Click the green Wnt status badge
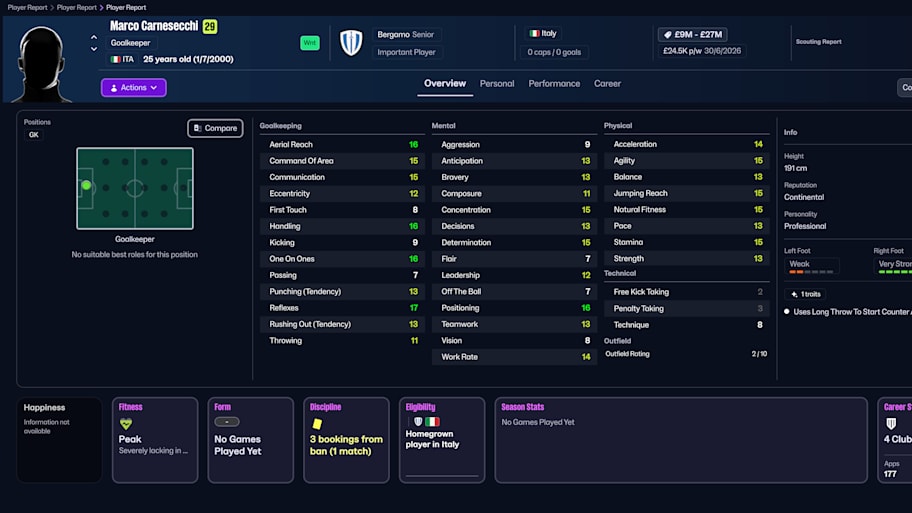Screen dimensions: 912x513 click(x=309, y=42)
